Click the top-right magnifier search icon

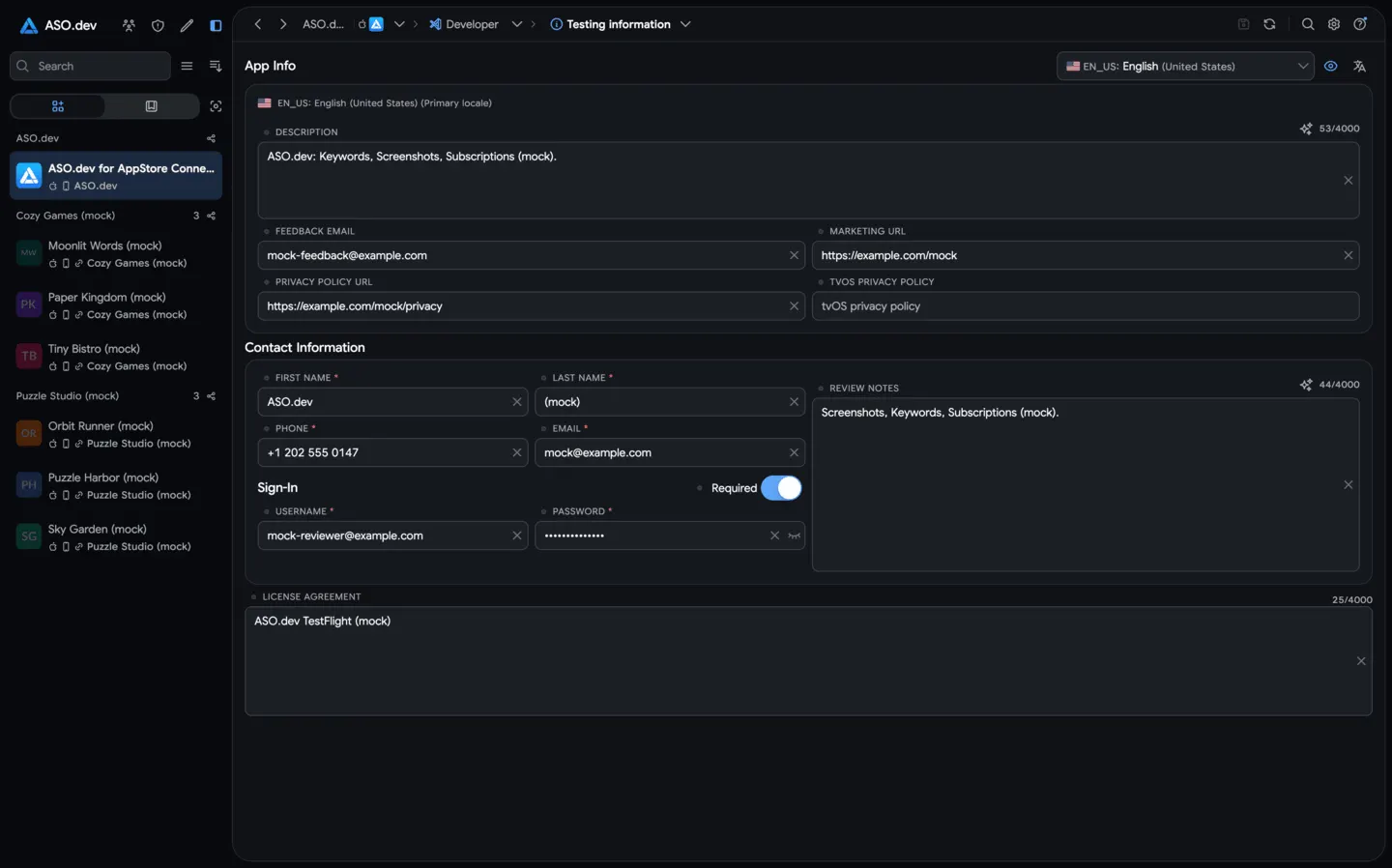(x=1308, y=24)
